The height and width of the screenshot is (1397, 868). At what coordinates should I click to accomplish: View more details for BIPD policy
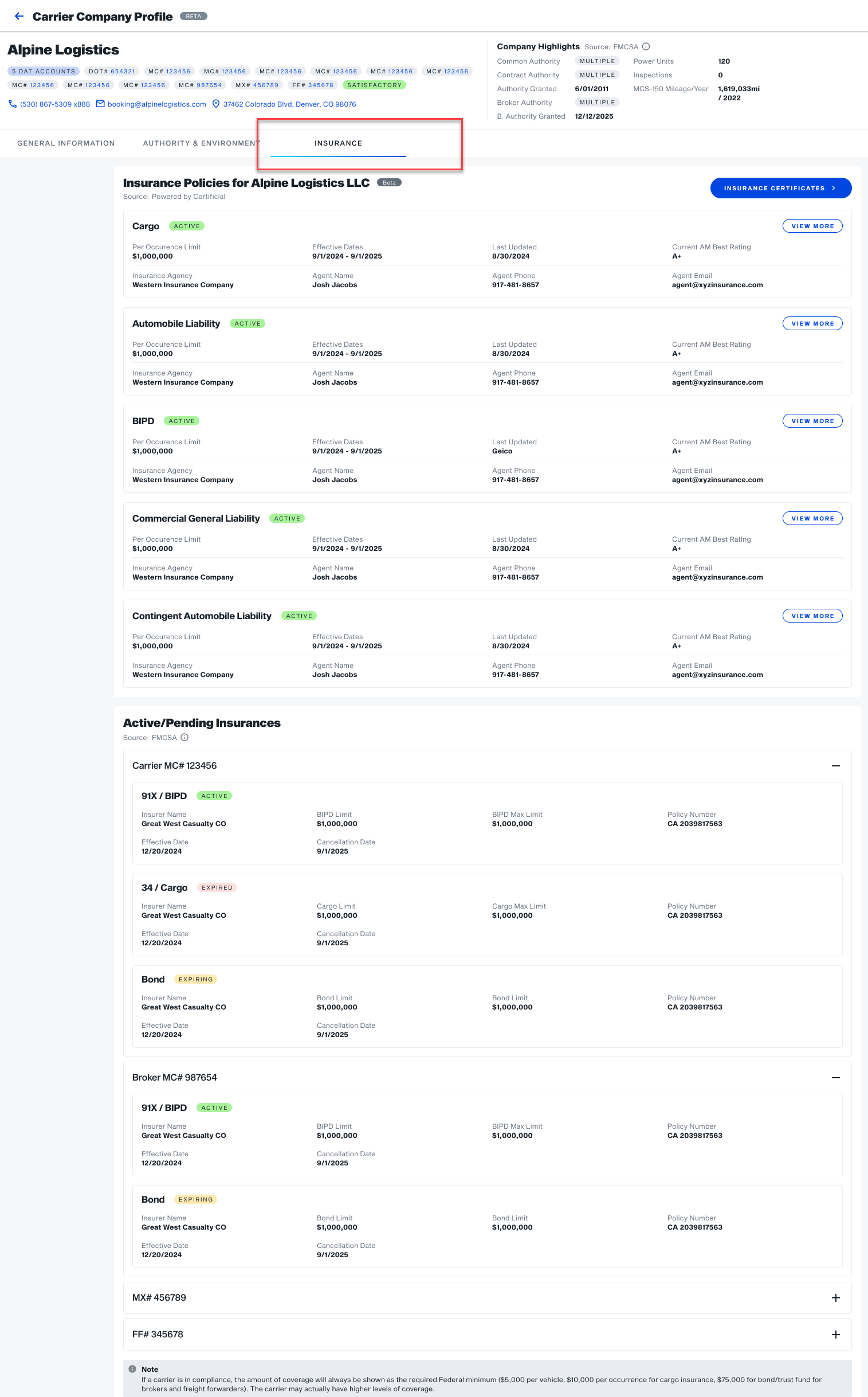point(812,421)
